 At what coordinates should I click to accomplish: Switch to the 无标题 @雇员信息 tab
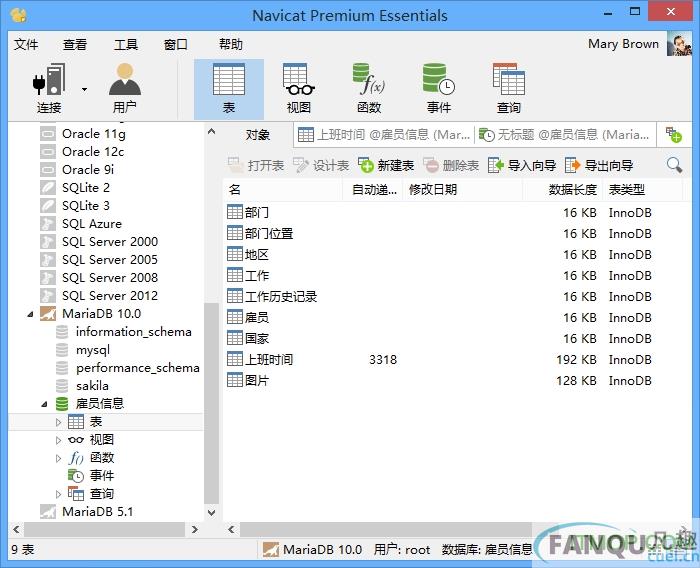[565, 134]
